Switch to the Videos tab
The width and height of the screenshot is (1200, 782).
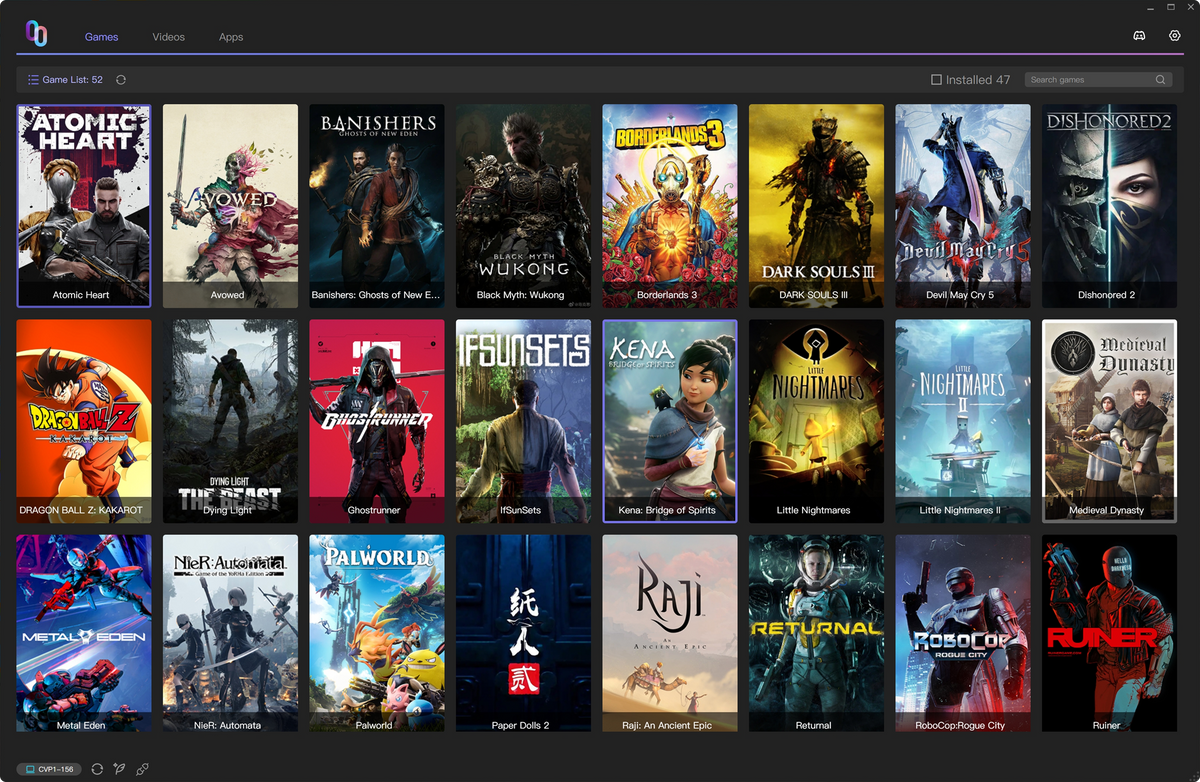(x=168, y=37)
